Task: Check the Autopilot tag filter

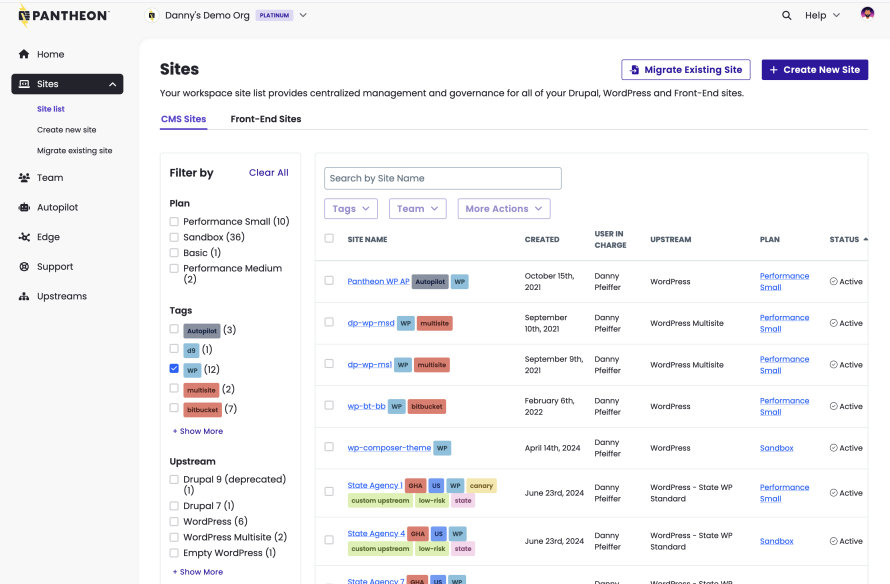Action: click(174, 329)
